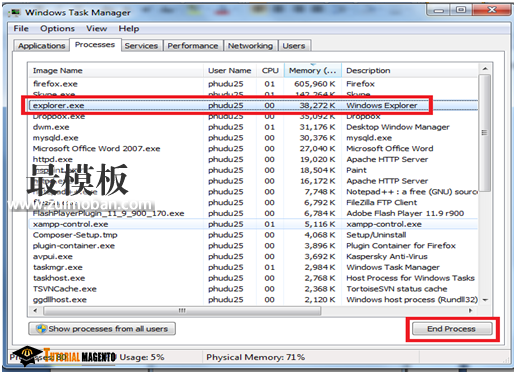
Task: Switch to the Services tab
Action: tap(141, 46)
